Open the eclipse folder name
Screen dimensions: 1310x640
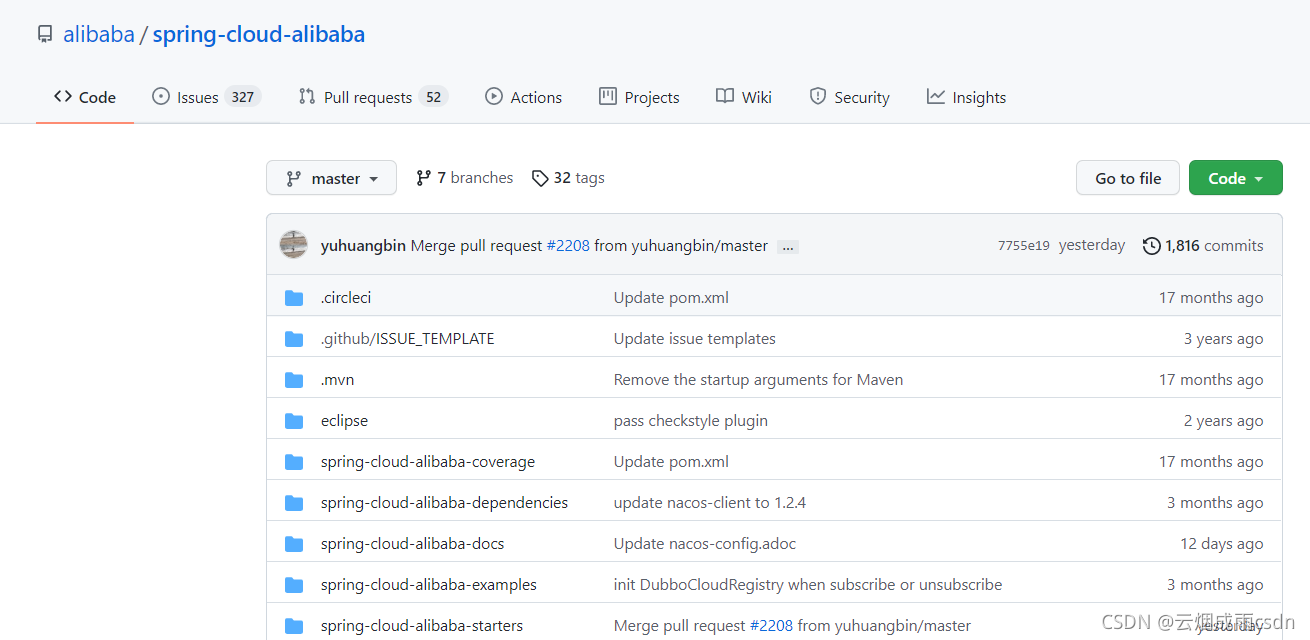[344, 421]
